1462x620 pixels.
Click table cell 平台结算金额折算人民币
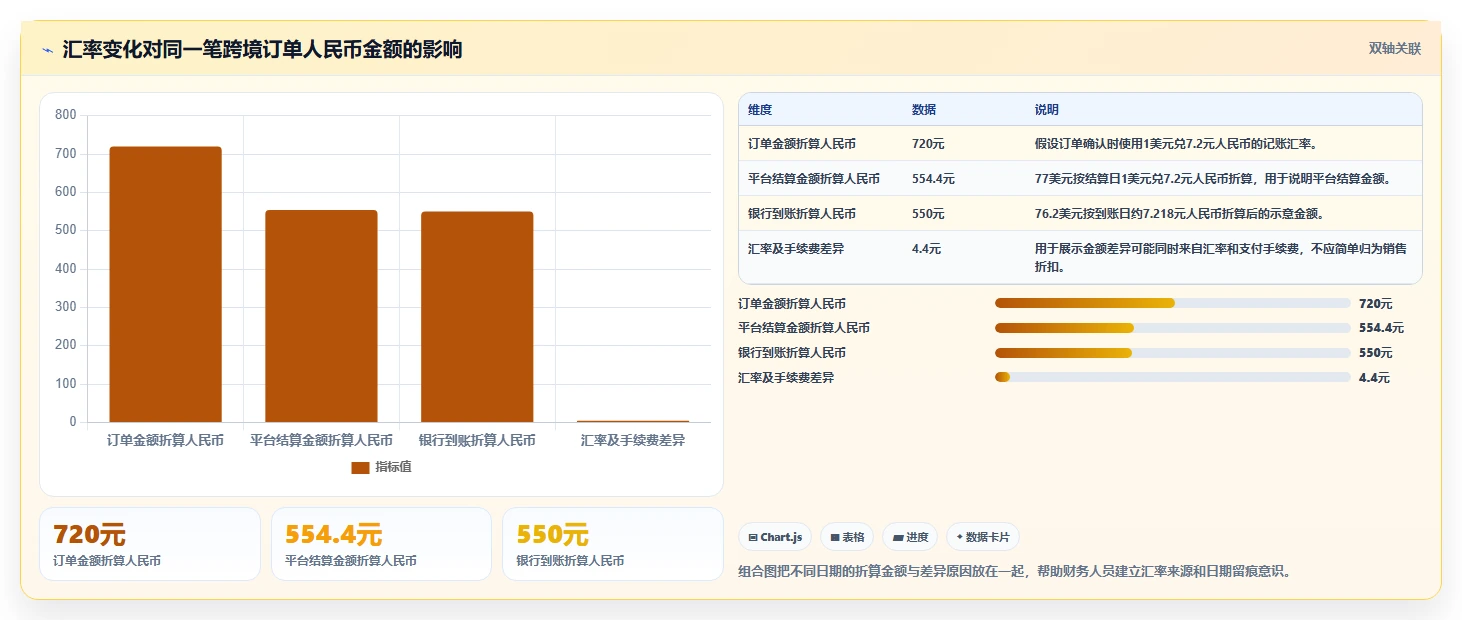point(814,179)
